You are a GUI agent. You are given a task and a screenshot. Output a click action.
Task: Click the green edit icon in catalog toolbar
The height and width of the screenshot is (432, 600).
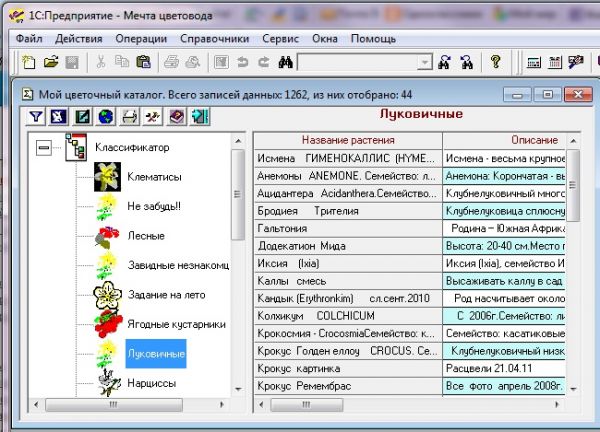pos(82,116)
